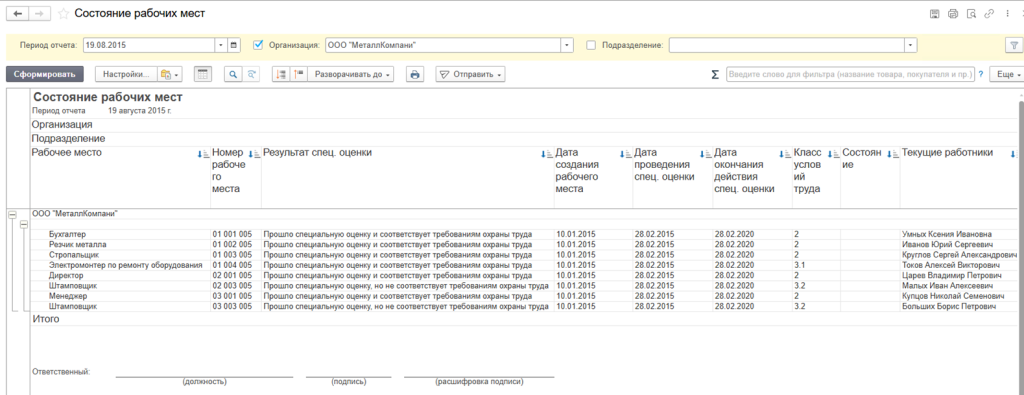Click ООО "МеталлКомпани" group row
The width and height of the screenshot is (1024, 395).
point(76,213)
